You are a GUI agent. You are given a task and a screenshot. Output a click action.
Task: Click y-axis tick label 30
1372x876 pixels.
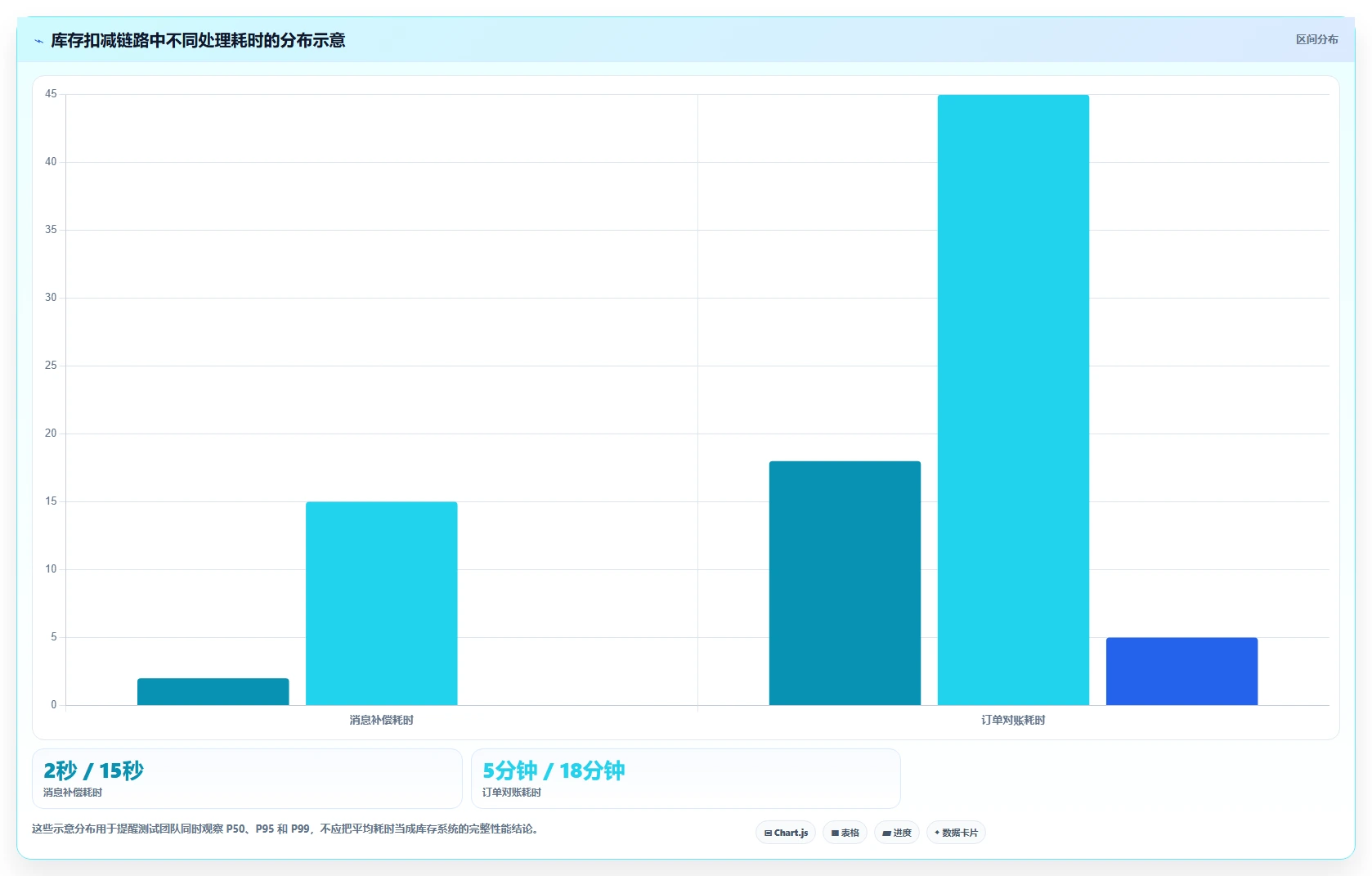(x=51, y=298)
